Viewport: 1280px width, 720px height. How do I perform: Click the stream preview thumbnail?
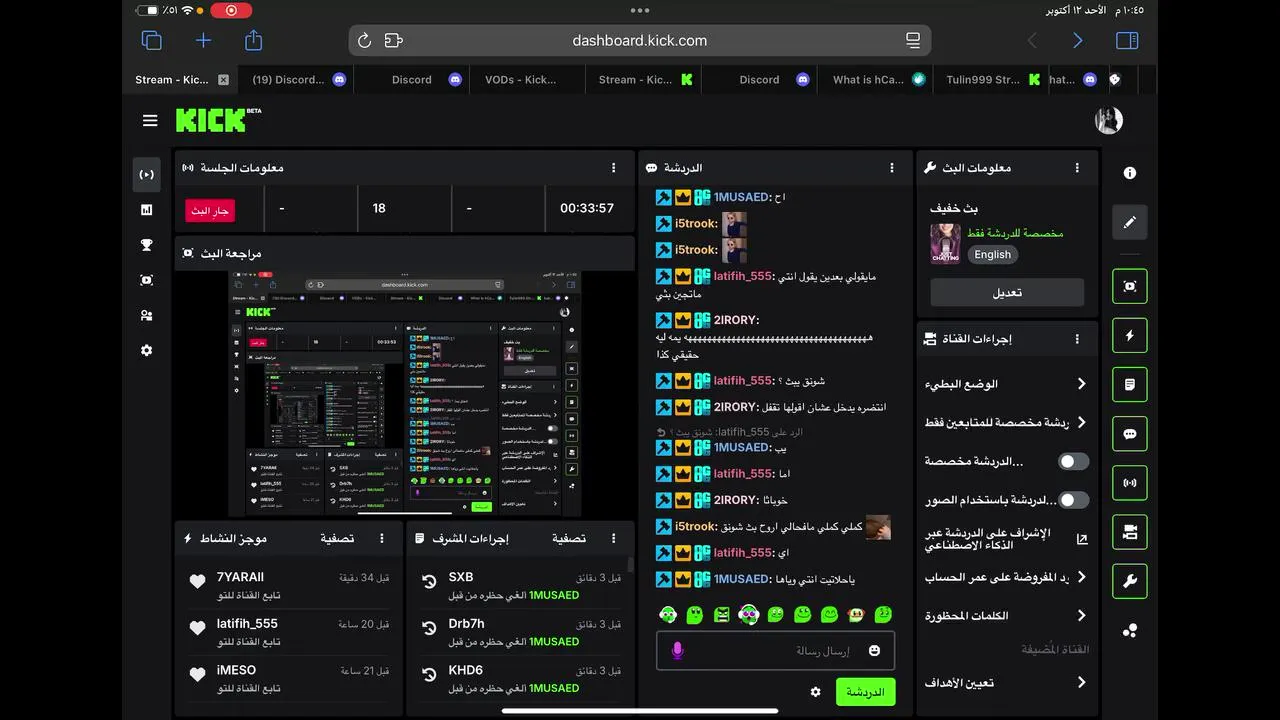[x=405, y=393]
